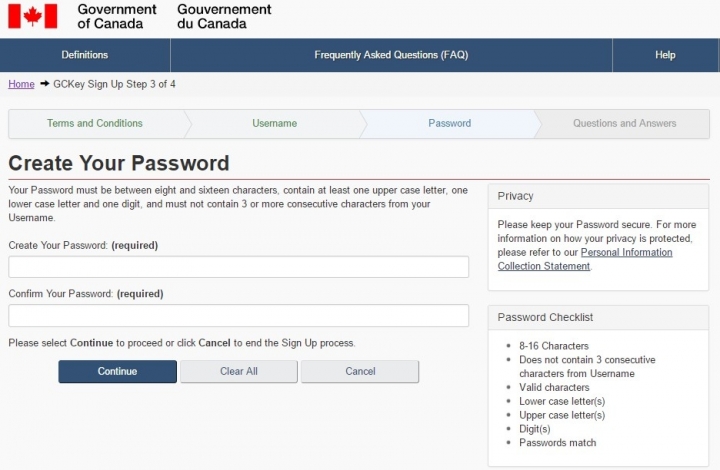Click the Privacy panel header
This screenshot has height=470, width=720.
pyautogui.click(x=598, y=196)
